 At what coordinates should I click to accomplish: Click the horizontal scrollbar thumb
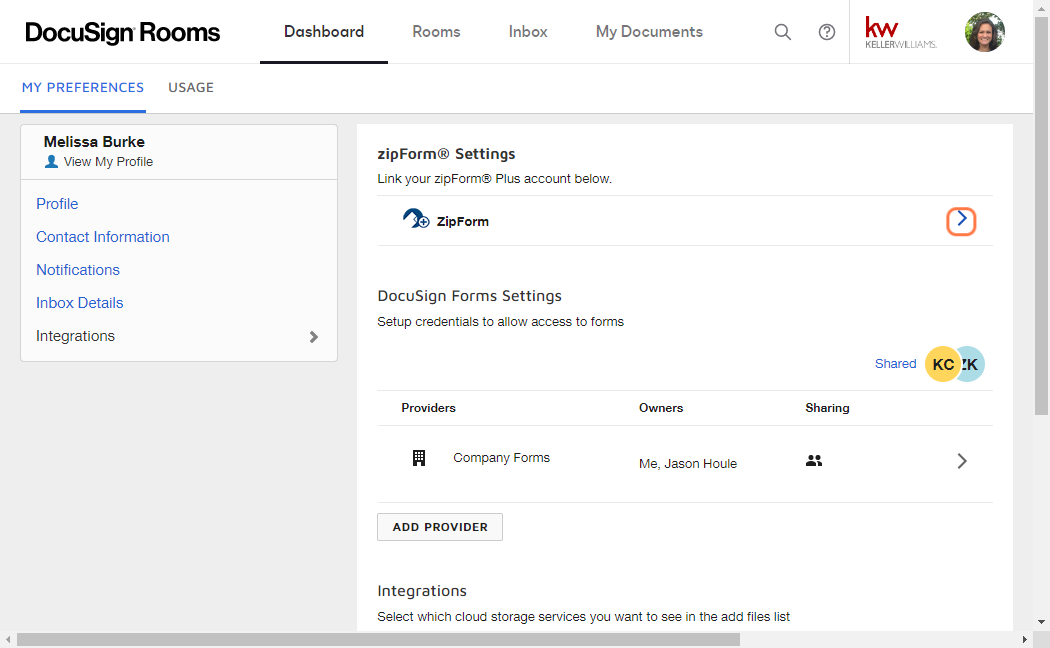point(378,639)
